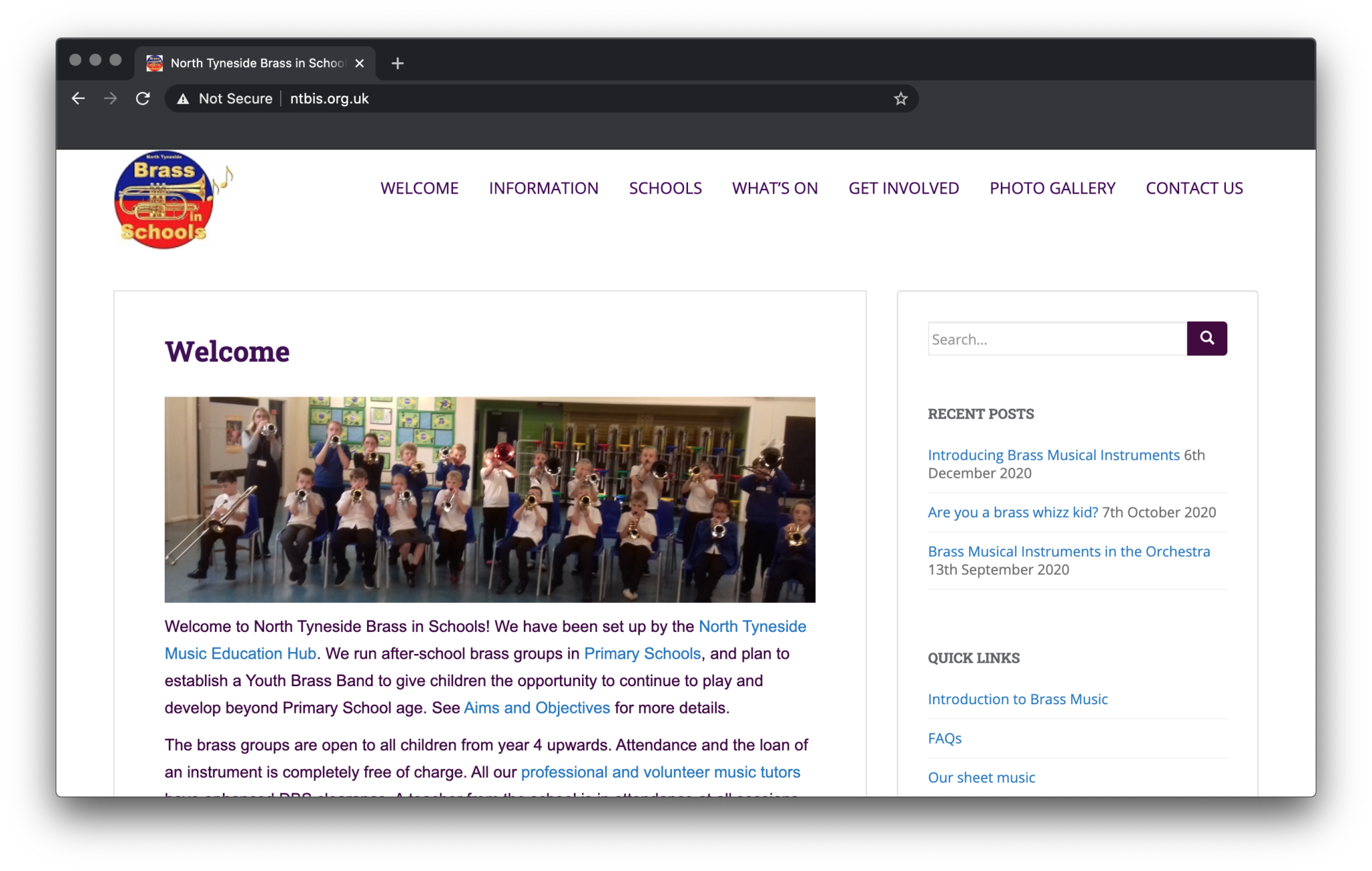Click the 13th September 2020 date text
The height and width of the screenshot is (871, 1372).
point(998,569)
